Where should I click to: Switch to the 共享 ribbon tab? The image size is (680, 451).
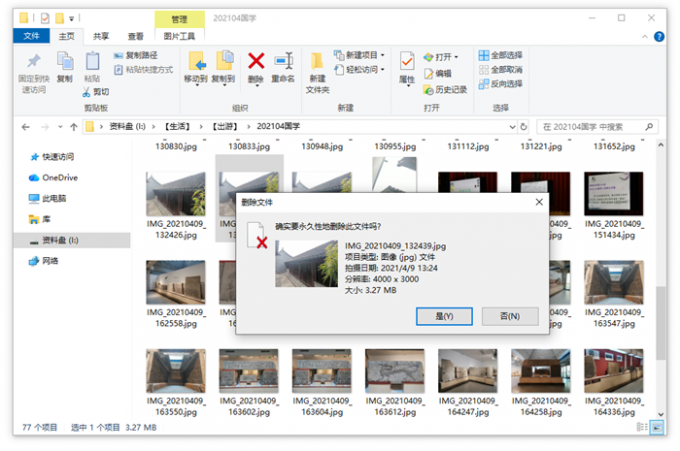(x=101, y=36)
